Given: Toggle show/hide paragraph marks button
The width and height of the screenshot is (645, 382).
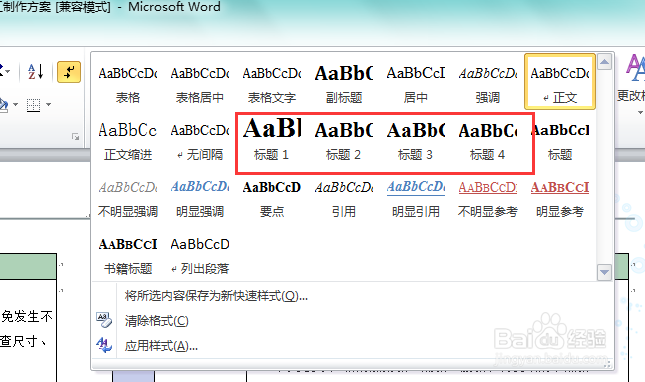Looking at the screenshot, I should 69,72.
